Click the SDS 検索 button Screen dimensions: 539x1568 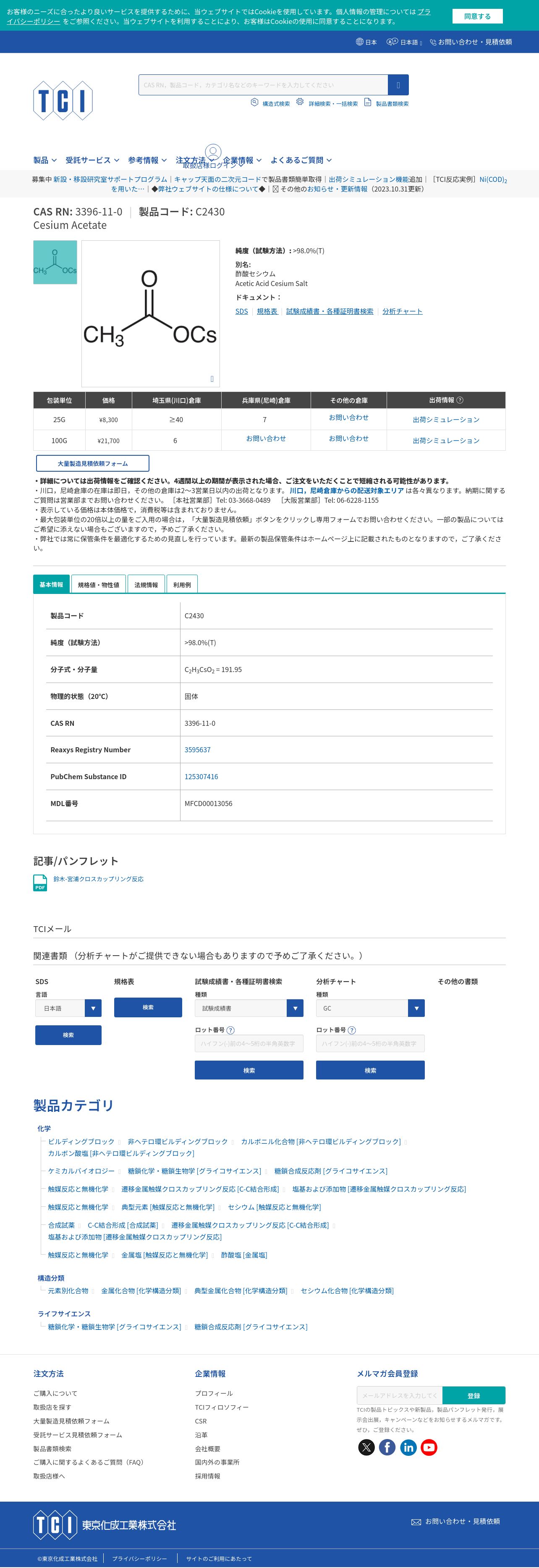68,1035
